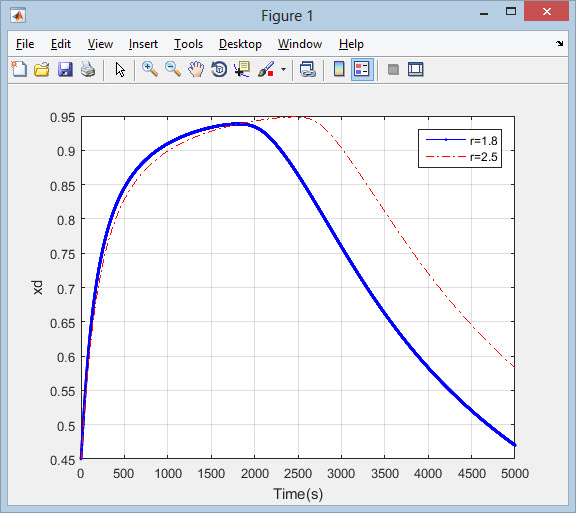Open a file with the folder icon
The height and width of the screenshot is (513, 576).
click(x=42, y=69)
